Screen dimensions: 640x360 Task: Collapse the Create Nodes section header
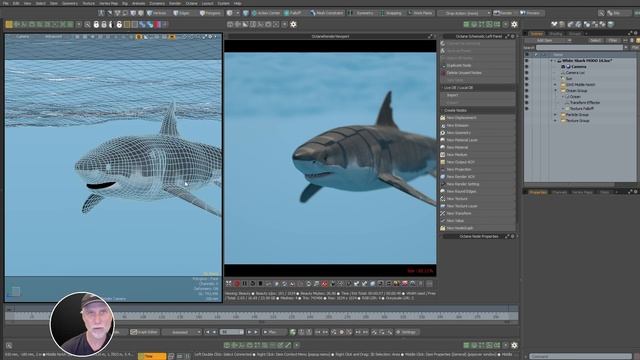point(478,110)
